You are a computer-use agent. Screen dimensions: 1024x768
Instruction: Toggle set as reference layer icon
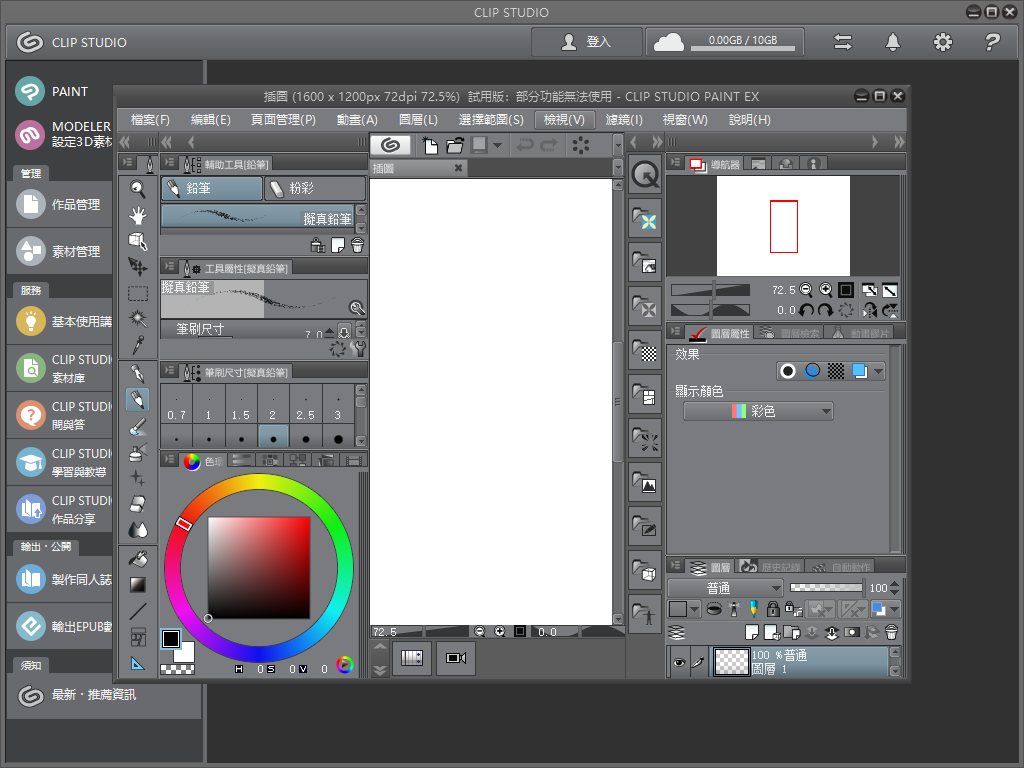(x=734, y=609)
